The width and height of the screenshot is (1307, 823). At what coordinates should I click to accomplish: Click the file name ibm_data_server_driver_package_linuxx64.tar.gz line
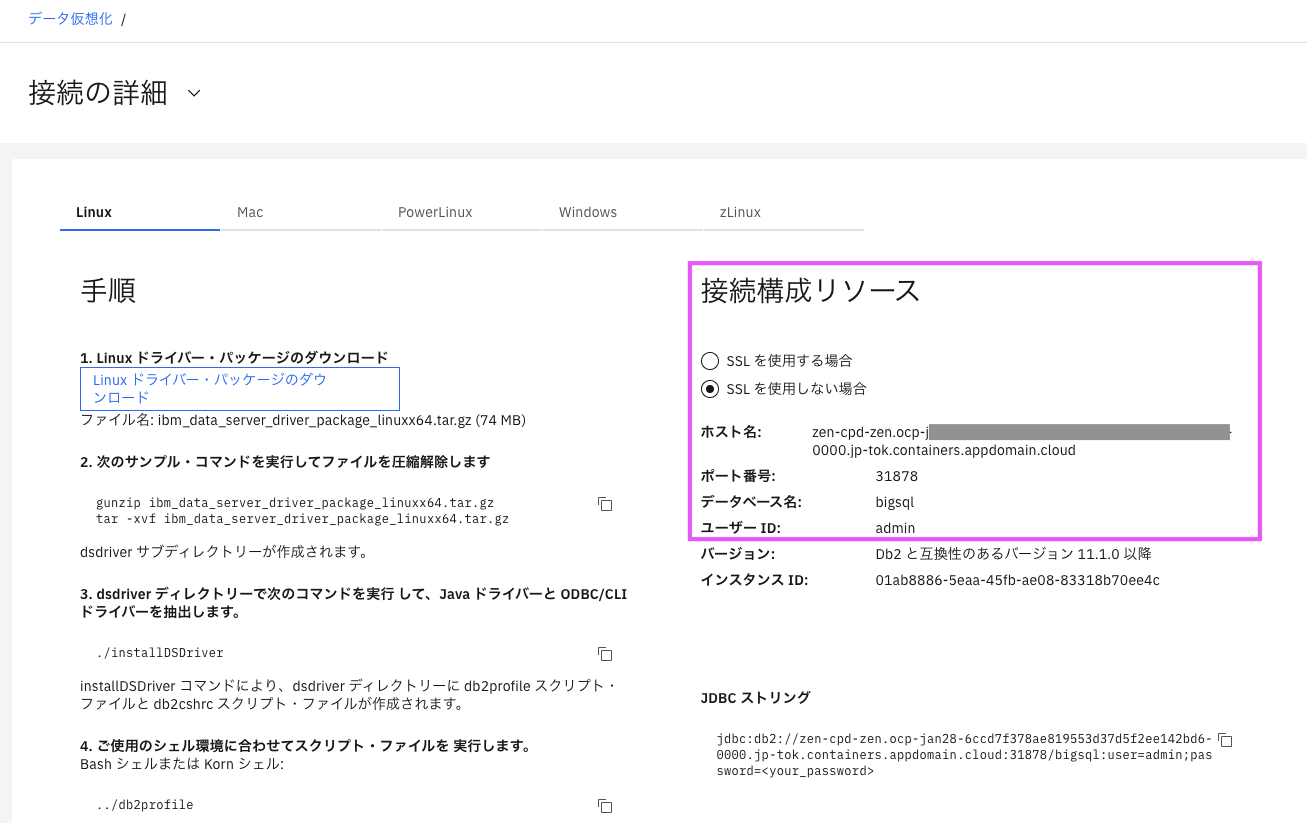click(x=303, y=420)
